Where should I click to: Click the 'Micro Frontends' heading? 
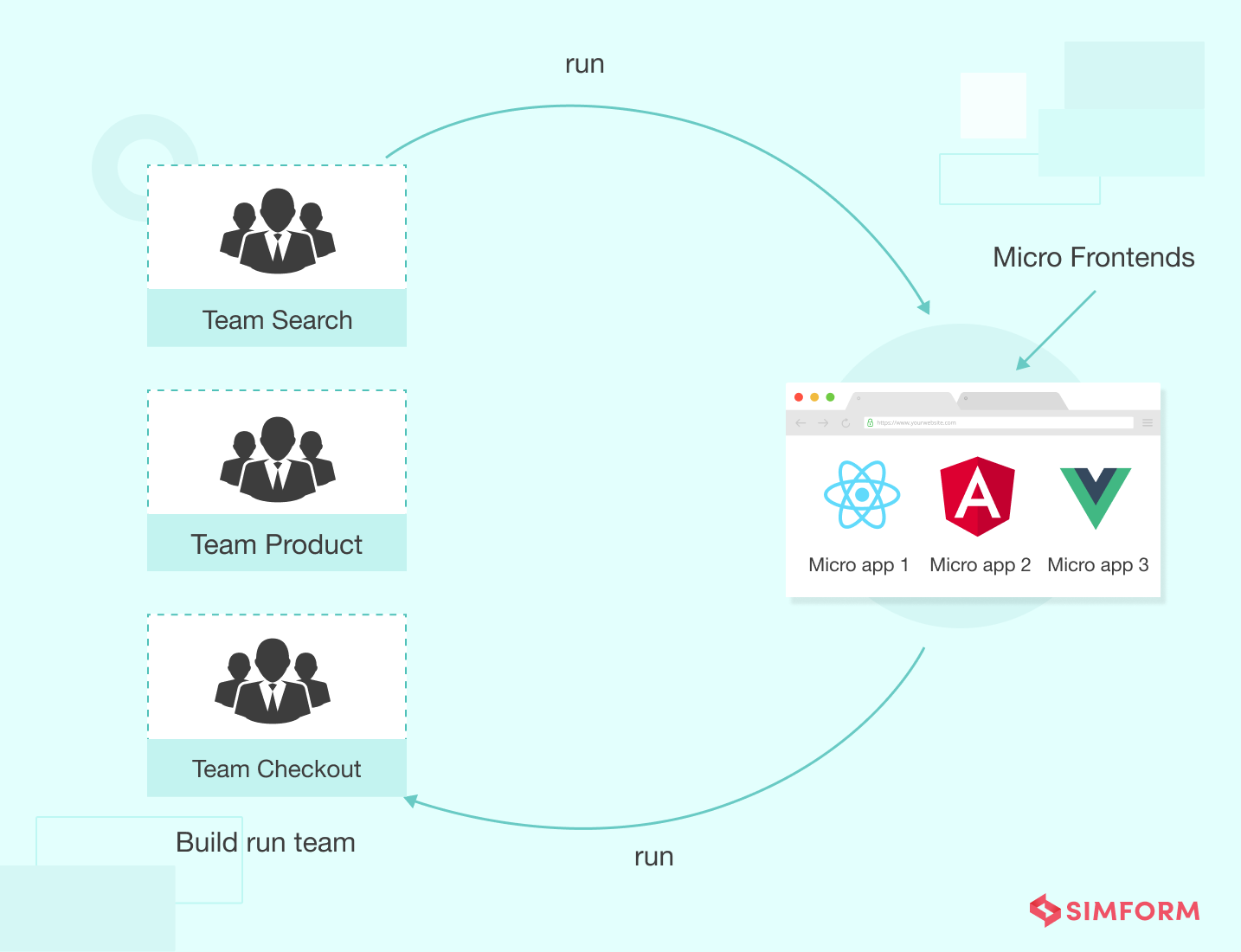[1094, 257]
